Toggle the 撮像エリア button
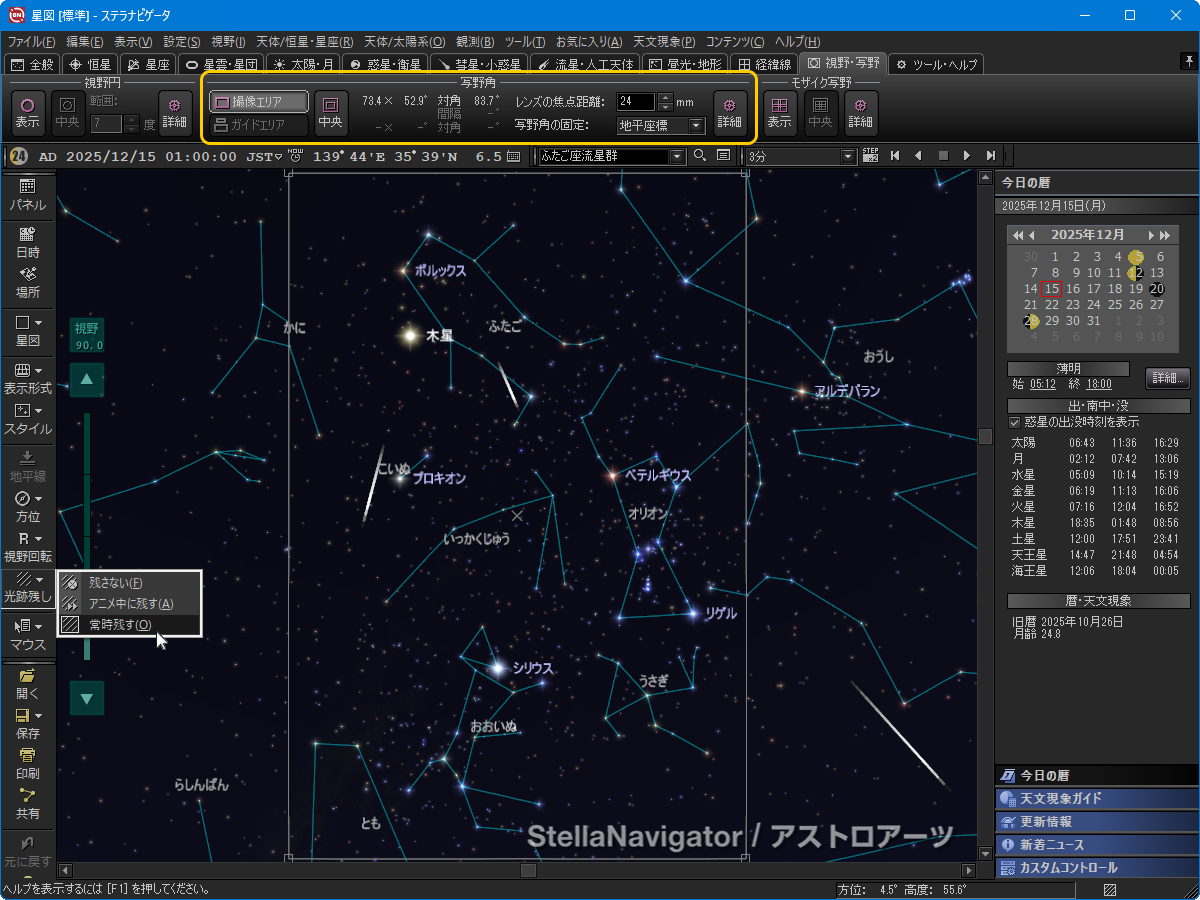1200x900 pixels. pyautogui.click(x=259, y=102)
